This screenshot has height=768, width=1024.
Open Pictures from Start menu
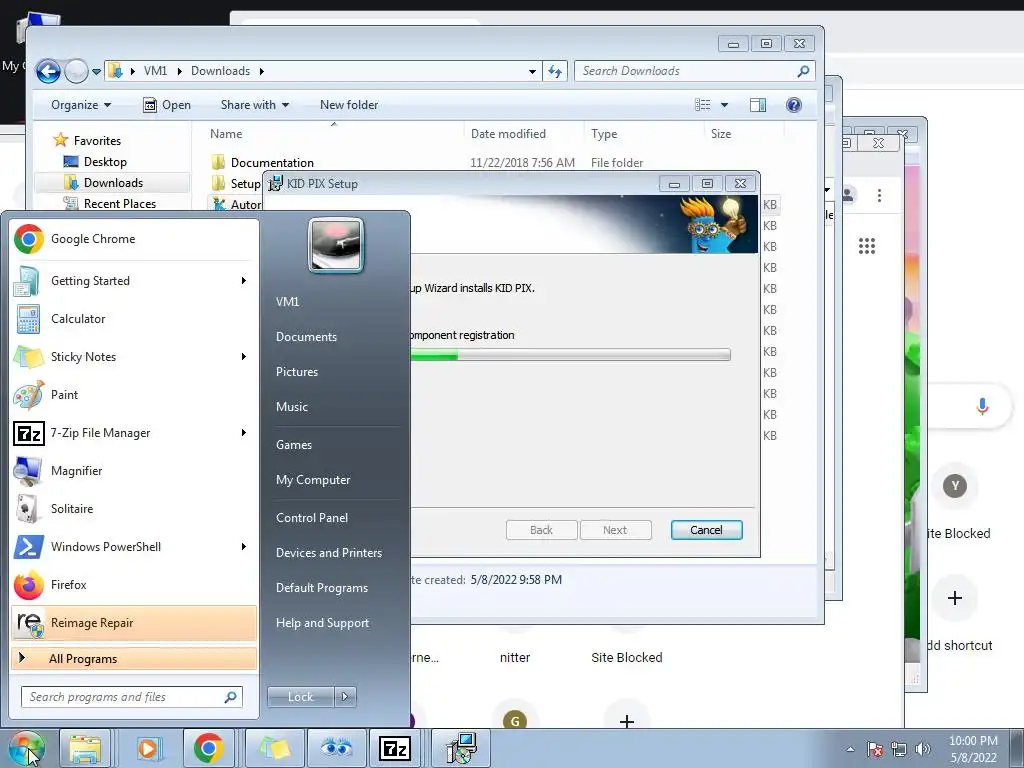[296, 372]
